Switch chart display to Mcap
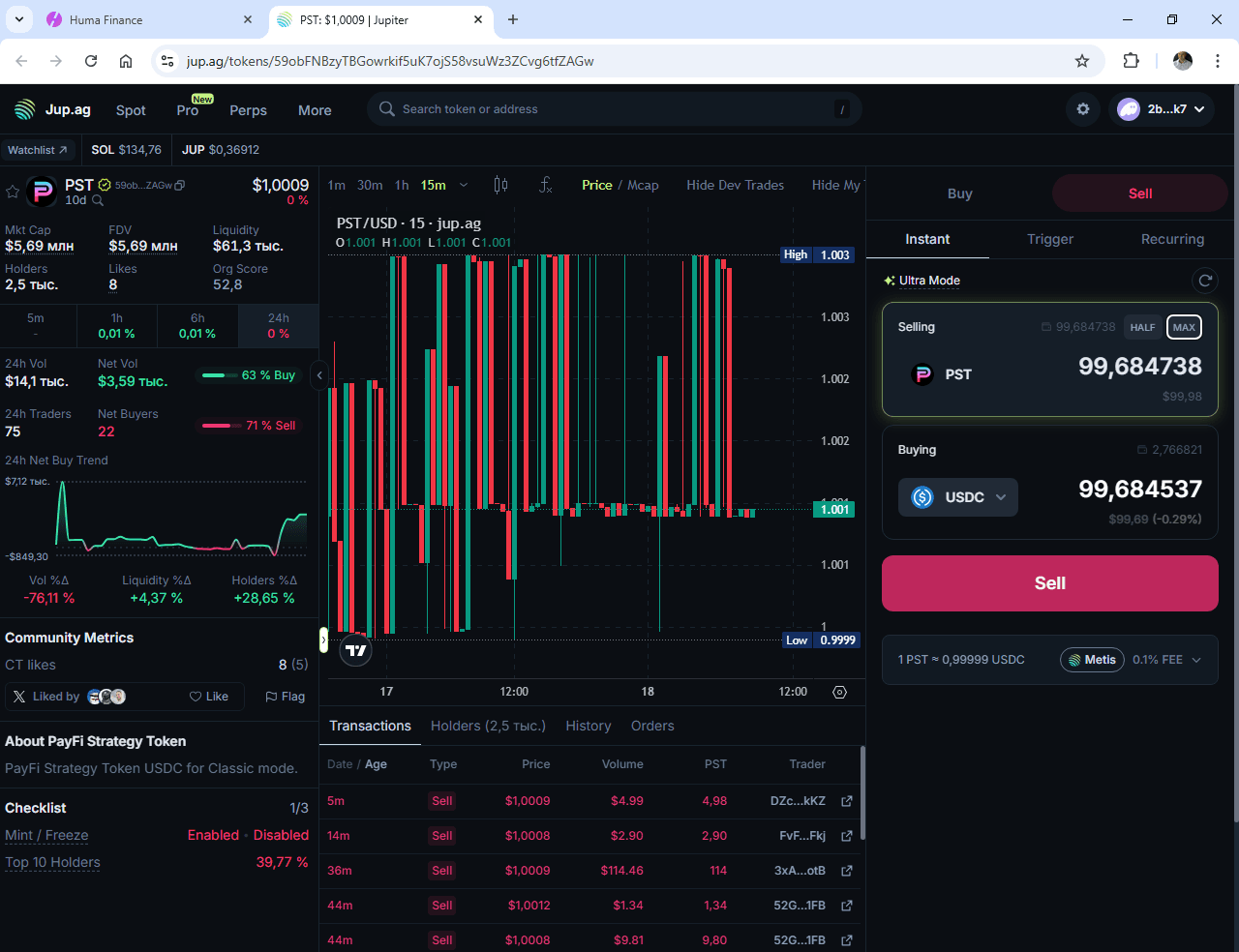 pyautogui.click(x=643, y=185)
